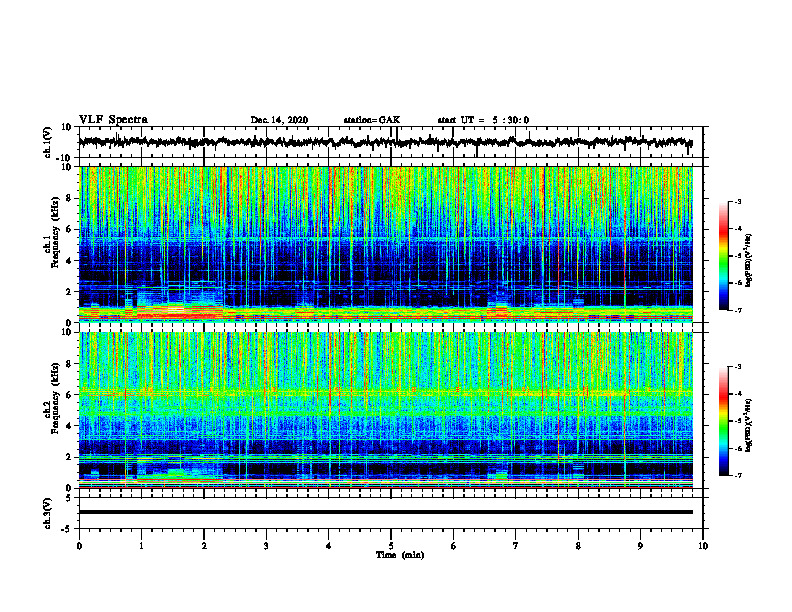Click the -3 label on ch.1 color bar

[x=738, y=201]
